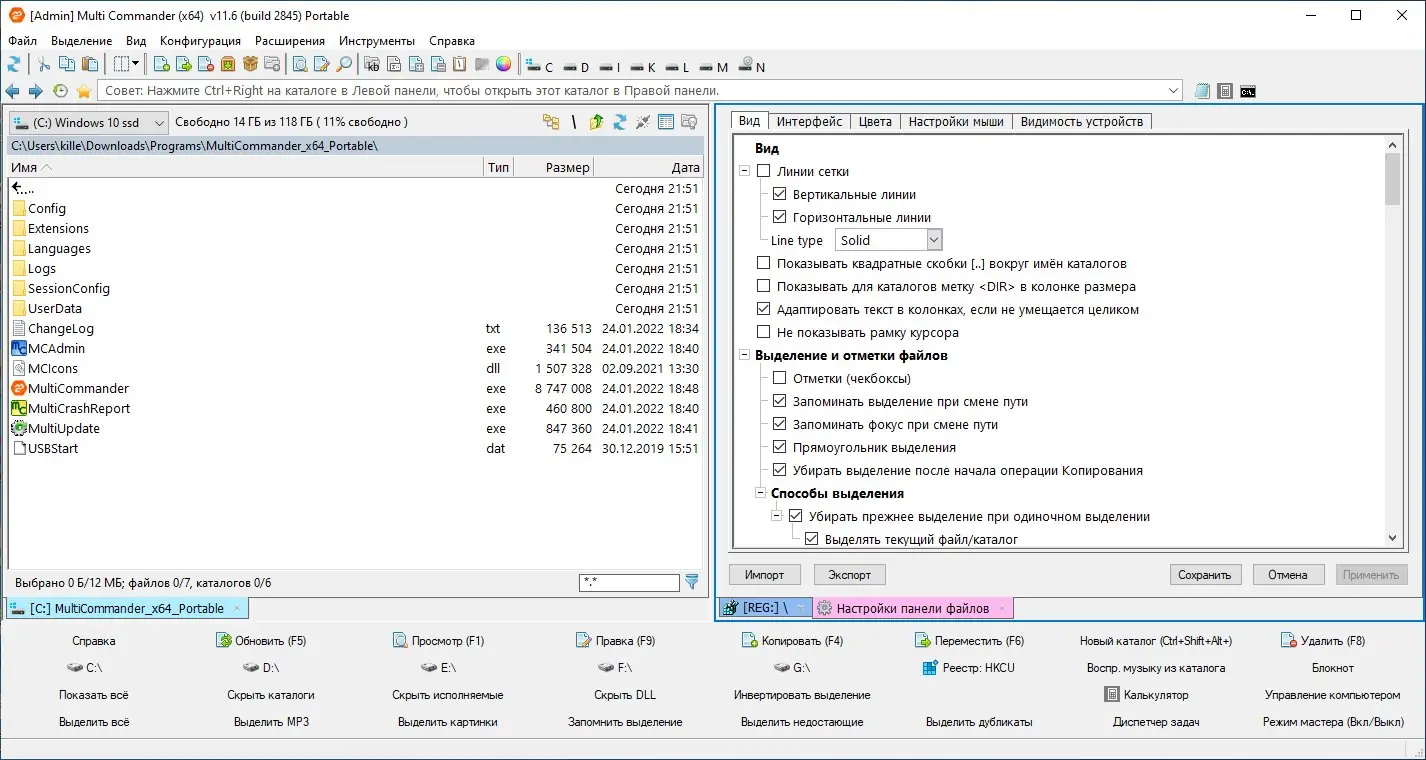Uncheck Прямоугольник выделения option

[x=780, y=447]
